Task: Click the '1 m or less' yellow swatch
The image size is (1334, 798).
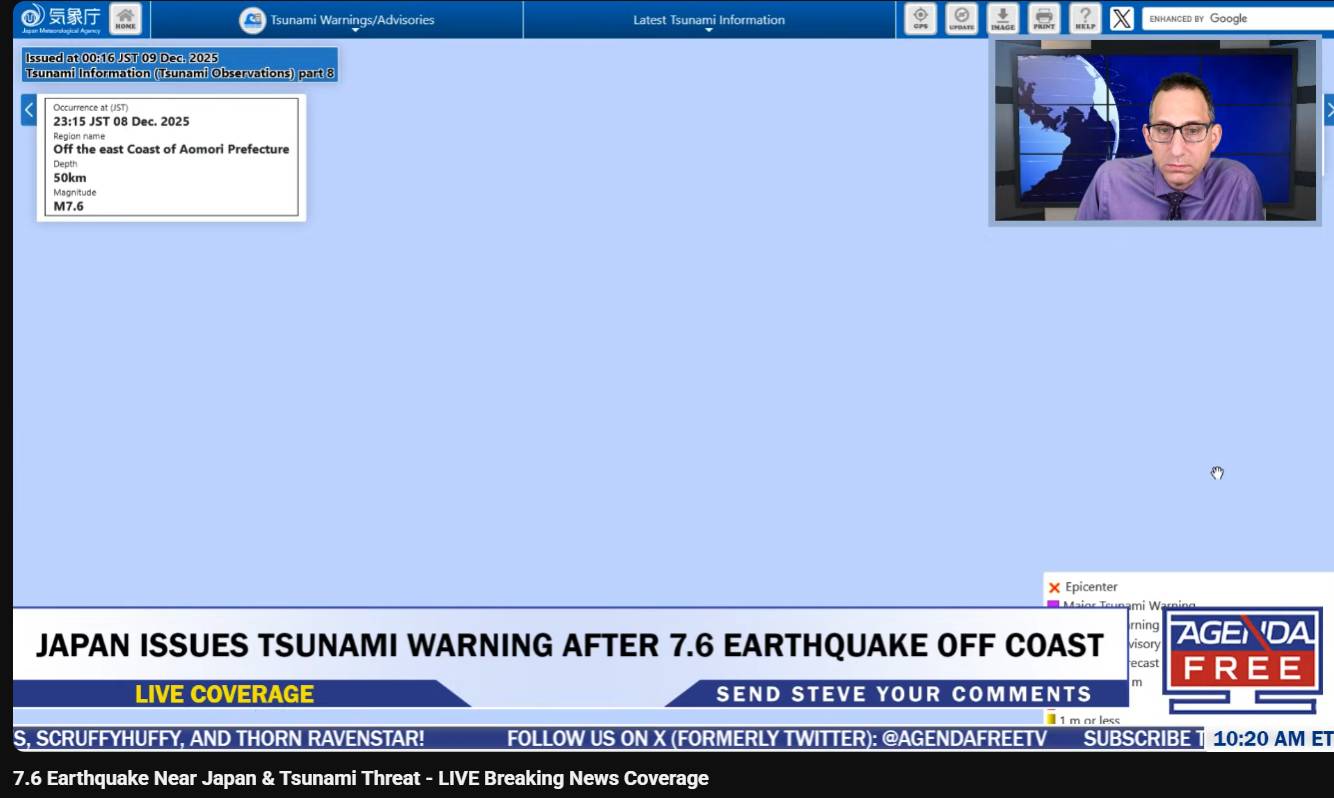Action: pyautogui.click(x=1051, y=719)
